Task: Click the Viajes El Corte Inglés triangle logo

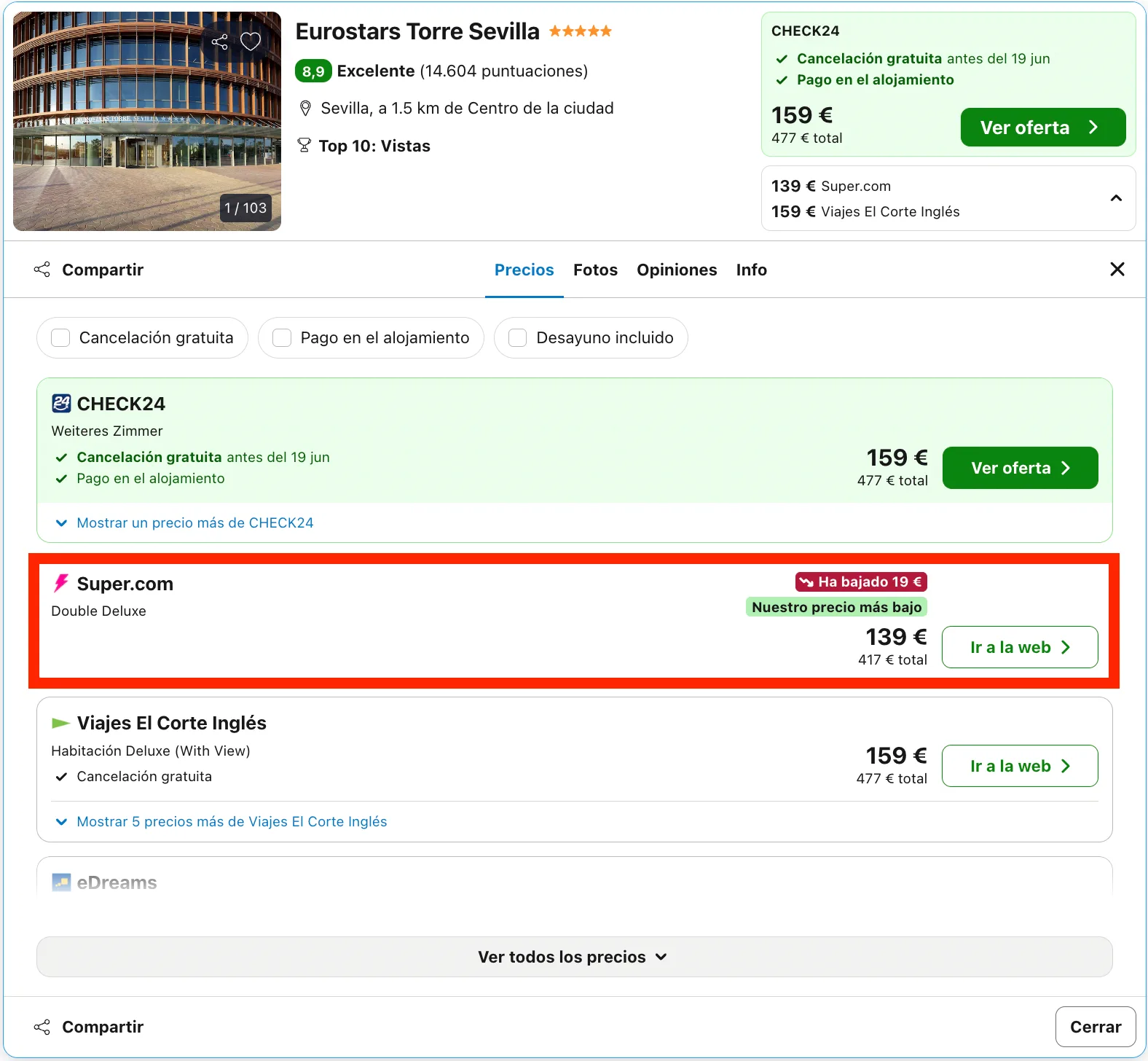Action: point(60,723)
